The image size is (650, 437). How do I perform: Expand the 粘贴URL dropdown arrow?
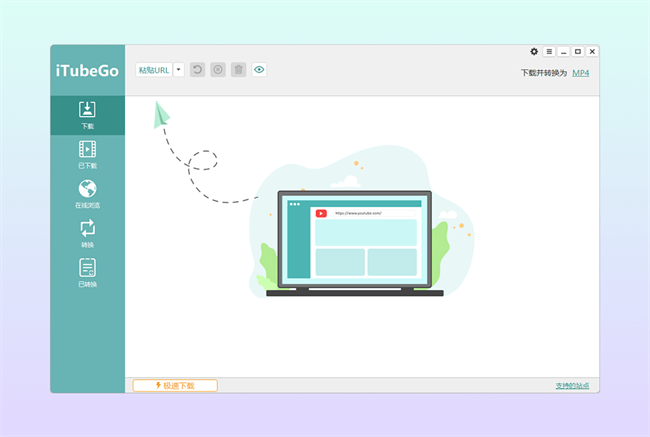coord(179,70)
